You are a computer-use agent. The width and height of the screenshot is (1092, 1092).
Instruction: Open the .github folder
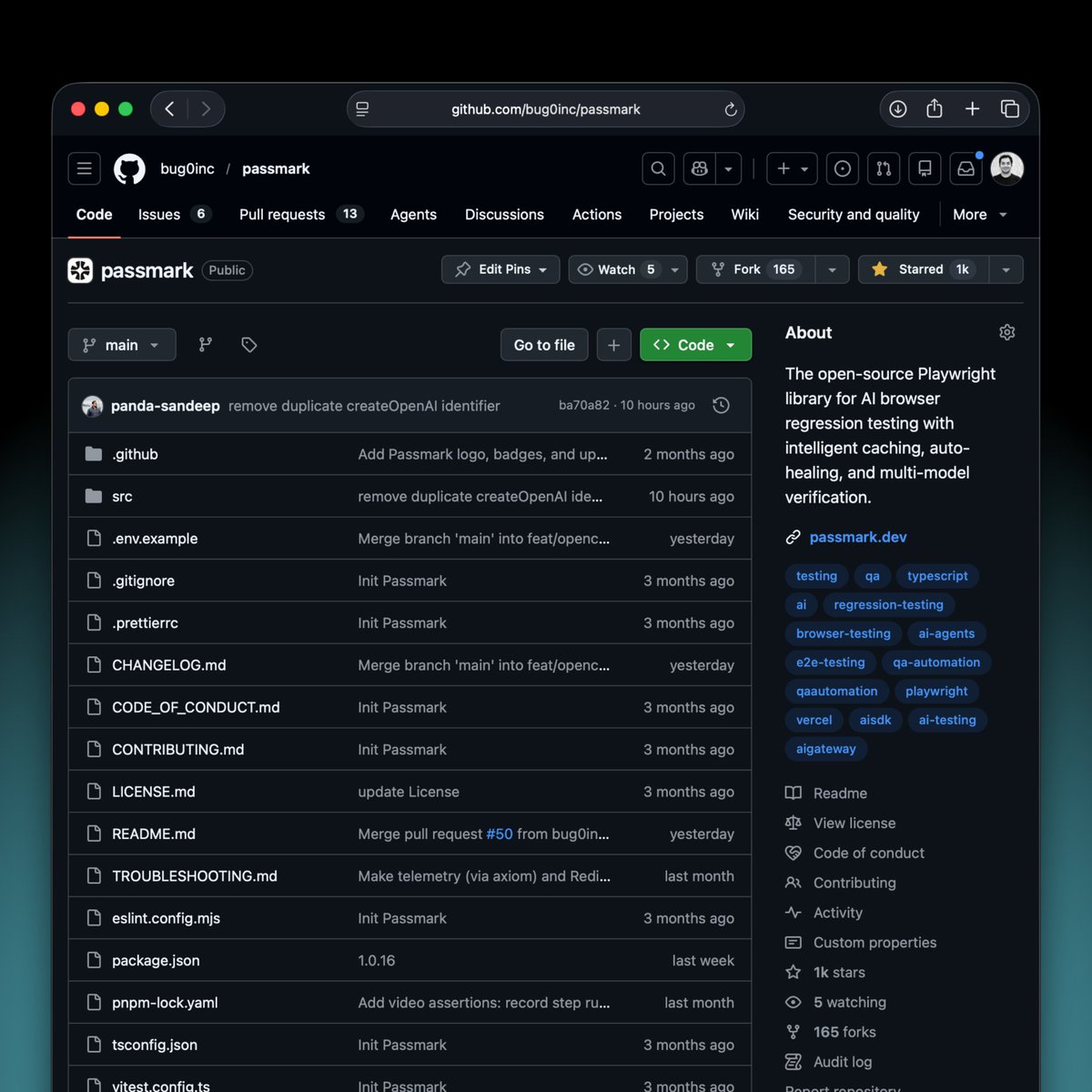(x=136, y=454)
